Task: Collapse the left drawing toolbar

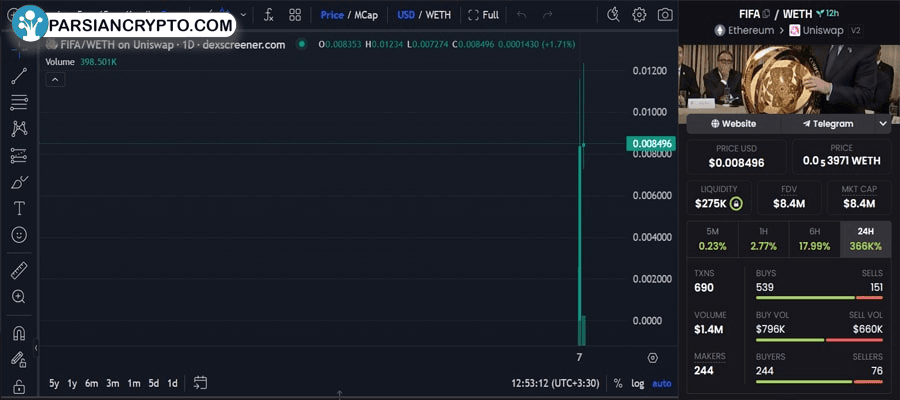Action: [x=36, y=347]
